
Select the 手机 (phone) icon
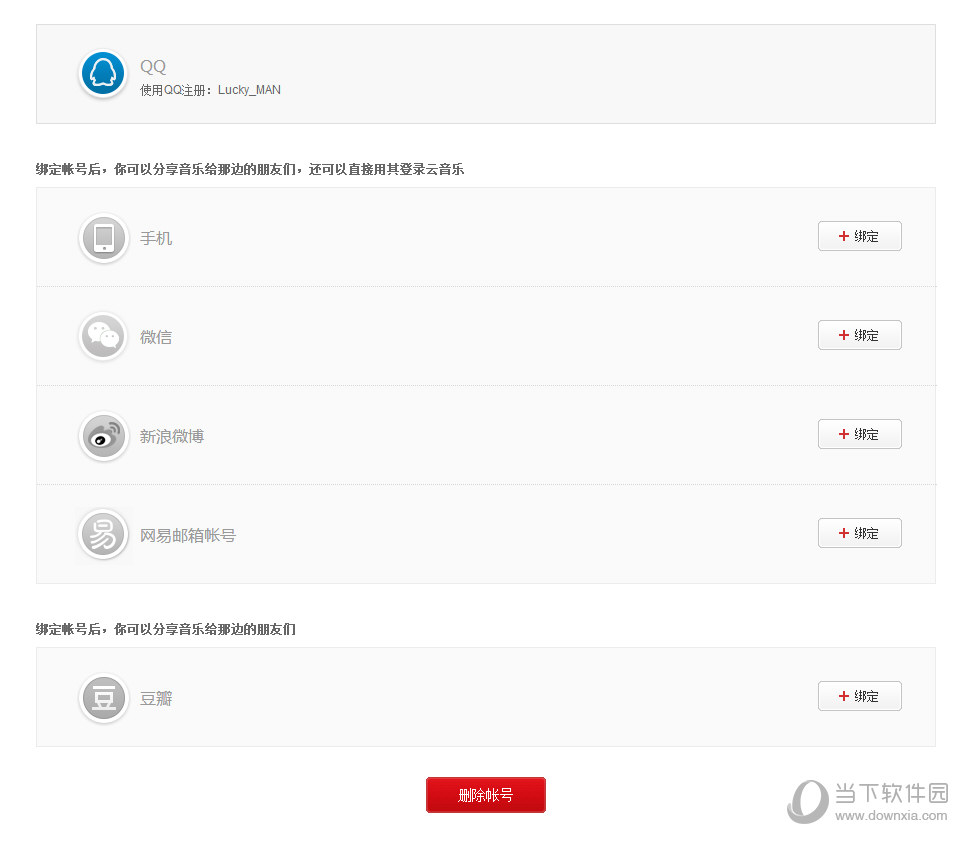point(103,238)
